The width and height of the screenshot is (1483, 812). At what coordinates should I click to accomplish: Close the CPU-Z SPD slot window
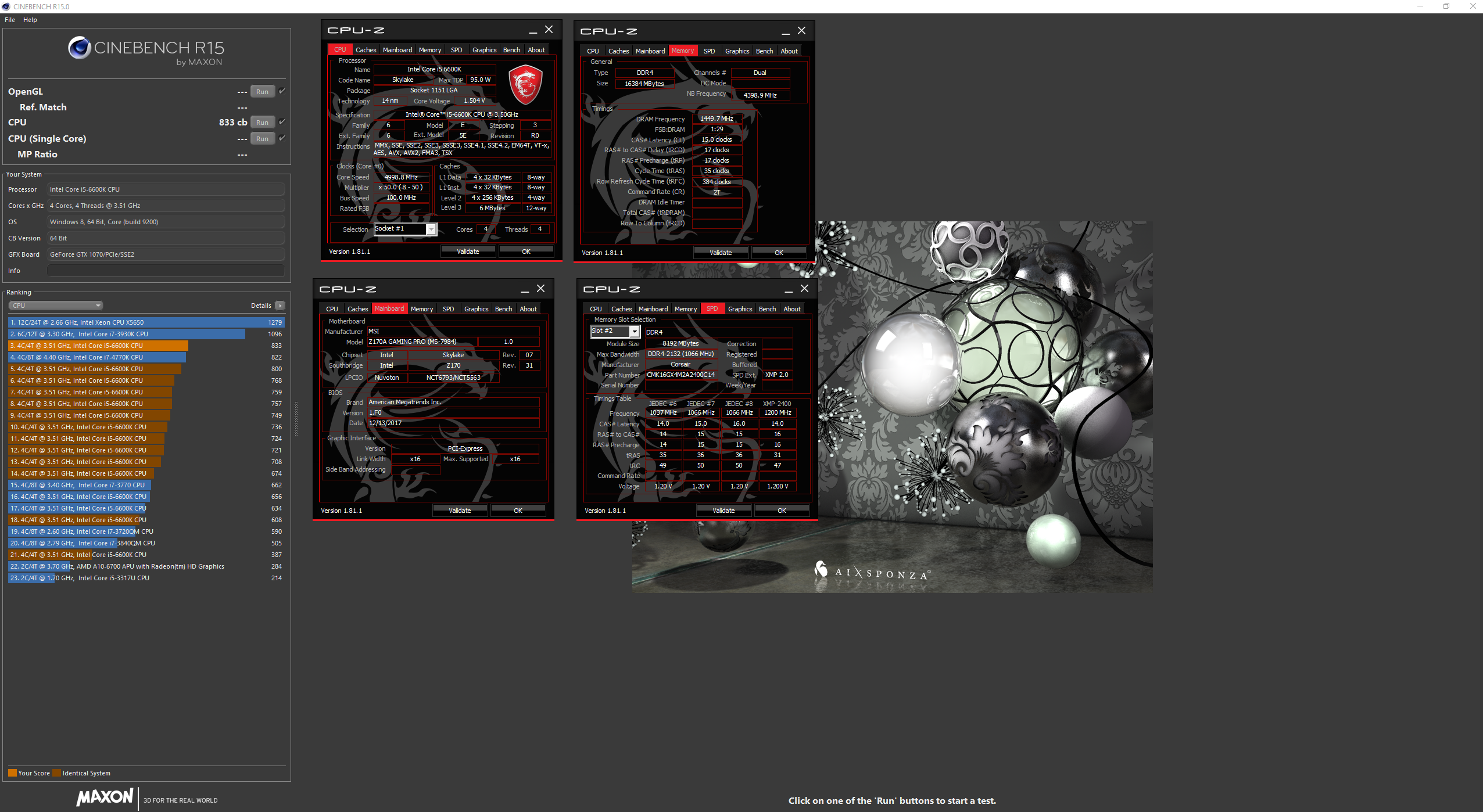pyautogui.click(x=804, y=289)
